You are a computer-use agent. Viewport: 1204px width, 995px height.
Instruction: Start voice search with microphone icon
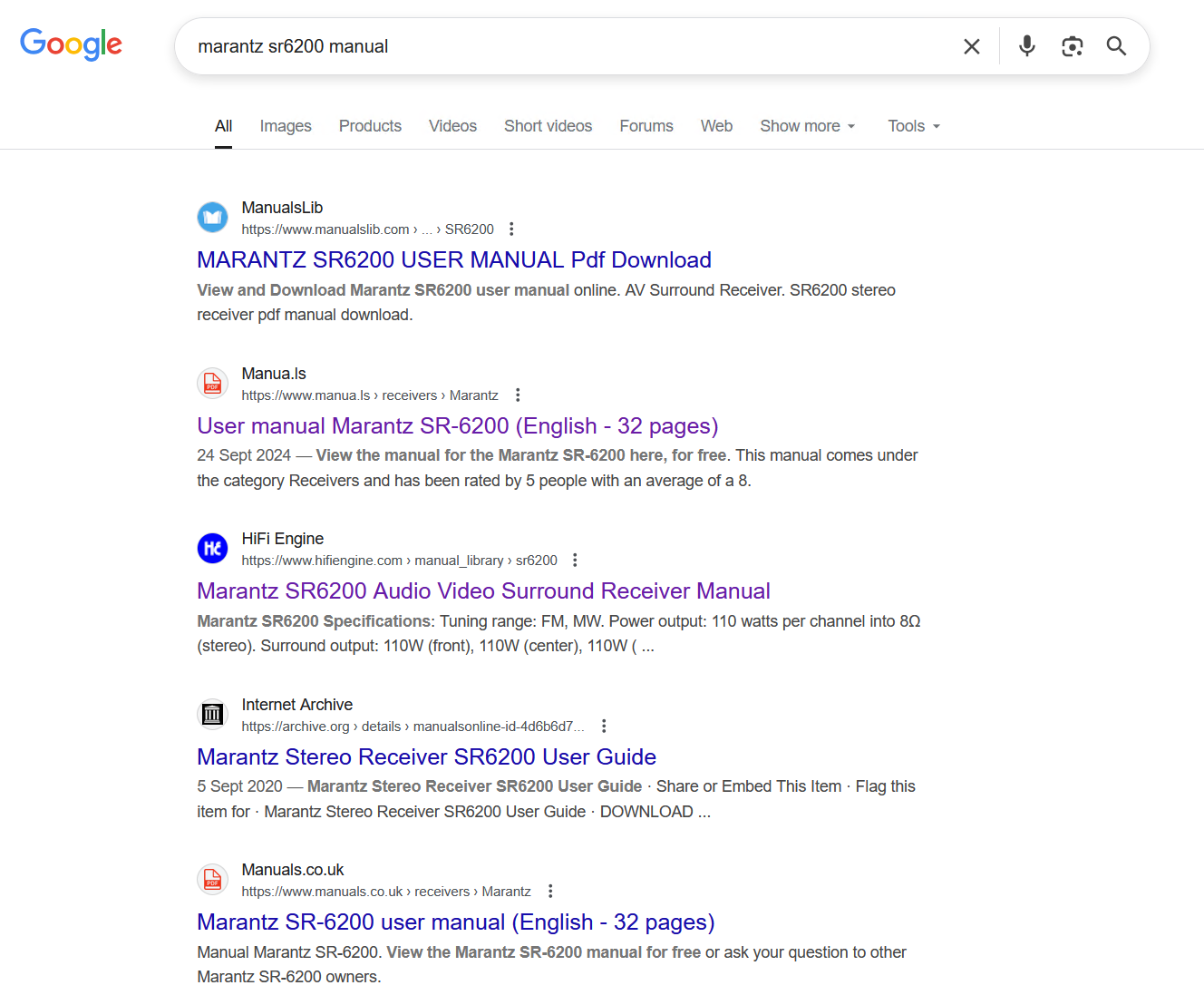tap(1026, 46)
